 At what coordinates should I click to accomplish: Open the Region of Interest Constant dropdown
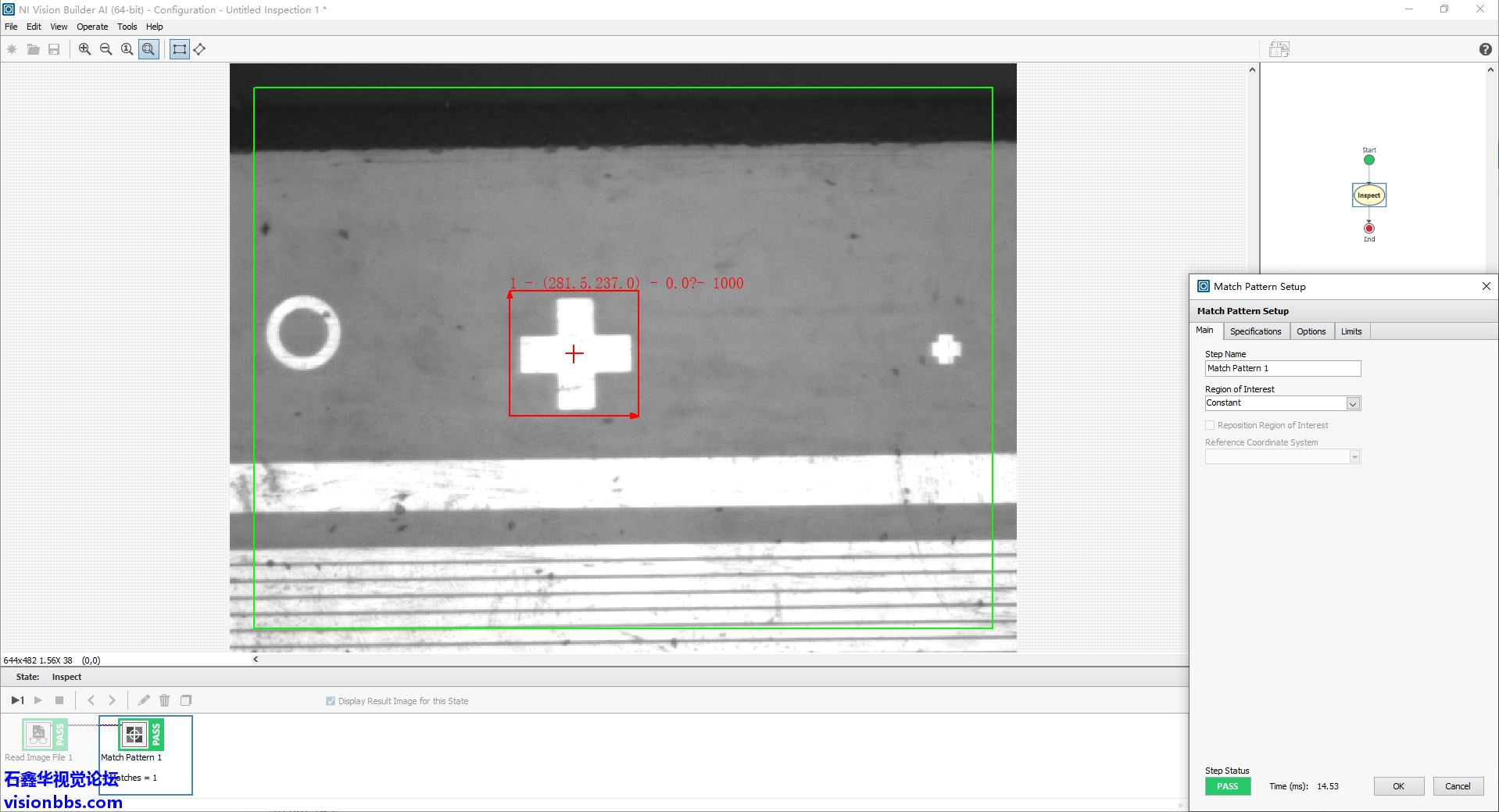[x=1353, y=403]
